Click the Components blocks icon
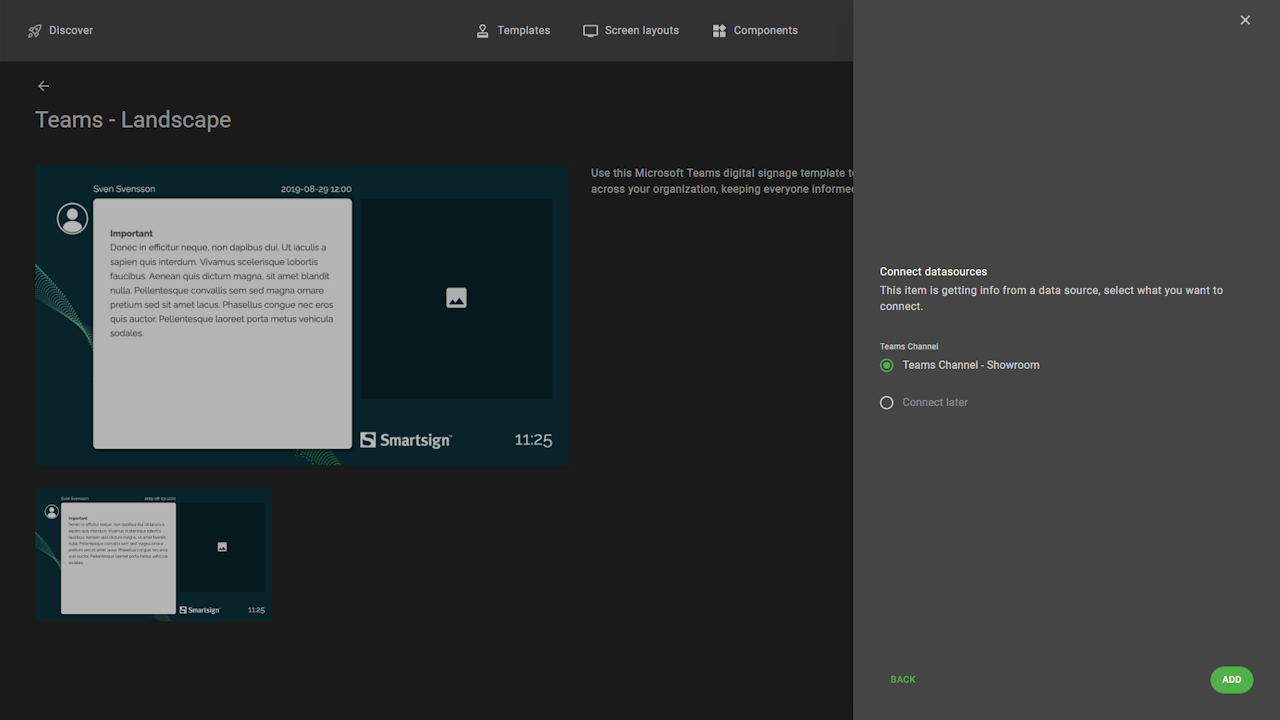Viewport: 1280px width, 720px height. pyautogui.click(x=719, y=31)
